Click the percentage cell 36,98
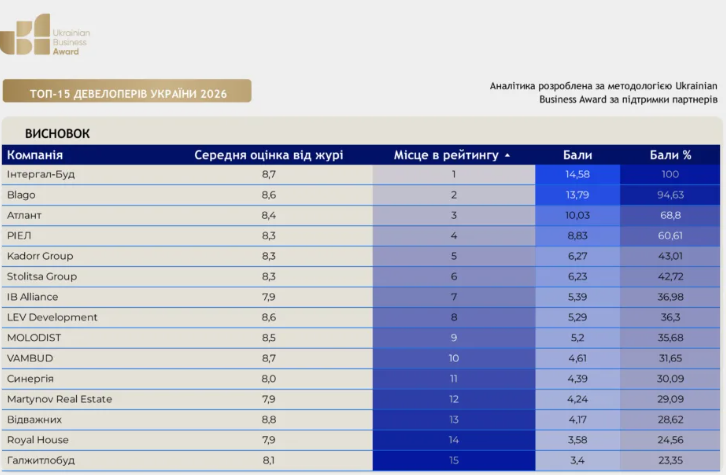The width and height of the screenshot is (726, 475). click(670, 297)
